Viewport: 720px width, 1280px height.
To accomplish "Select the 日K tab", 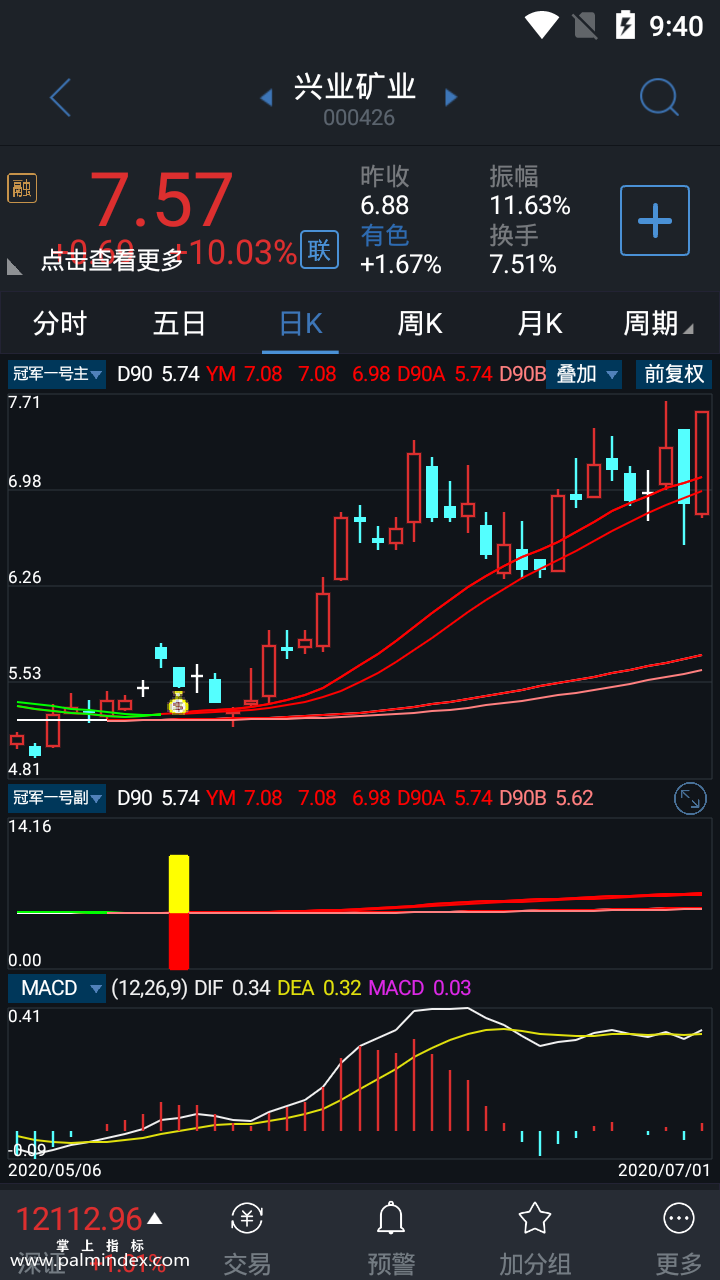I will click(300, 323).
